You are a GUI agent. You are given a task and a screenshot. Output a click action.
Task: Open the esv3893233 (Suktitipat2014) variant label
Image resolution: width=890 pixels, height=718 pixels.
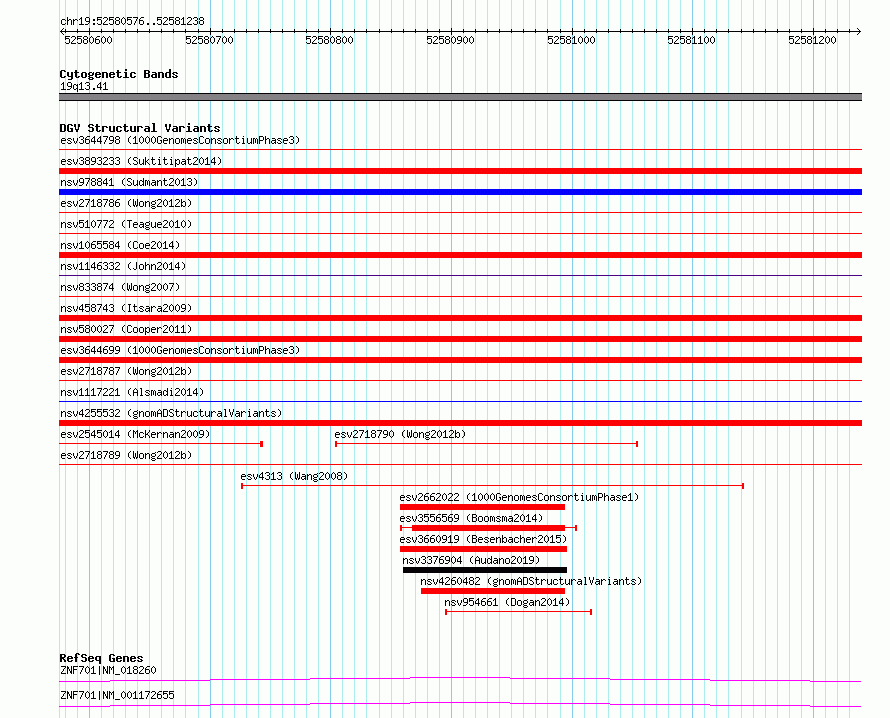pyautogui.click(x=141, y=161)
